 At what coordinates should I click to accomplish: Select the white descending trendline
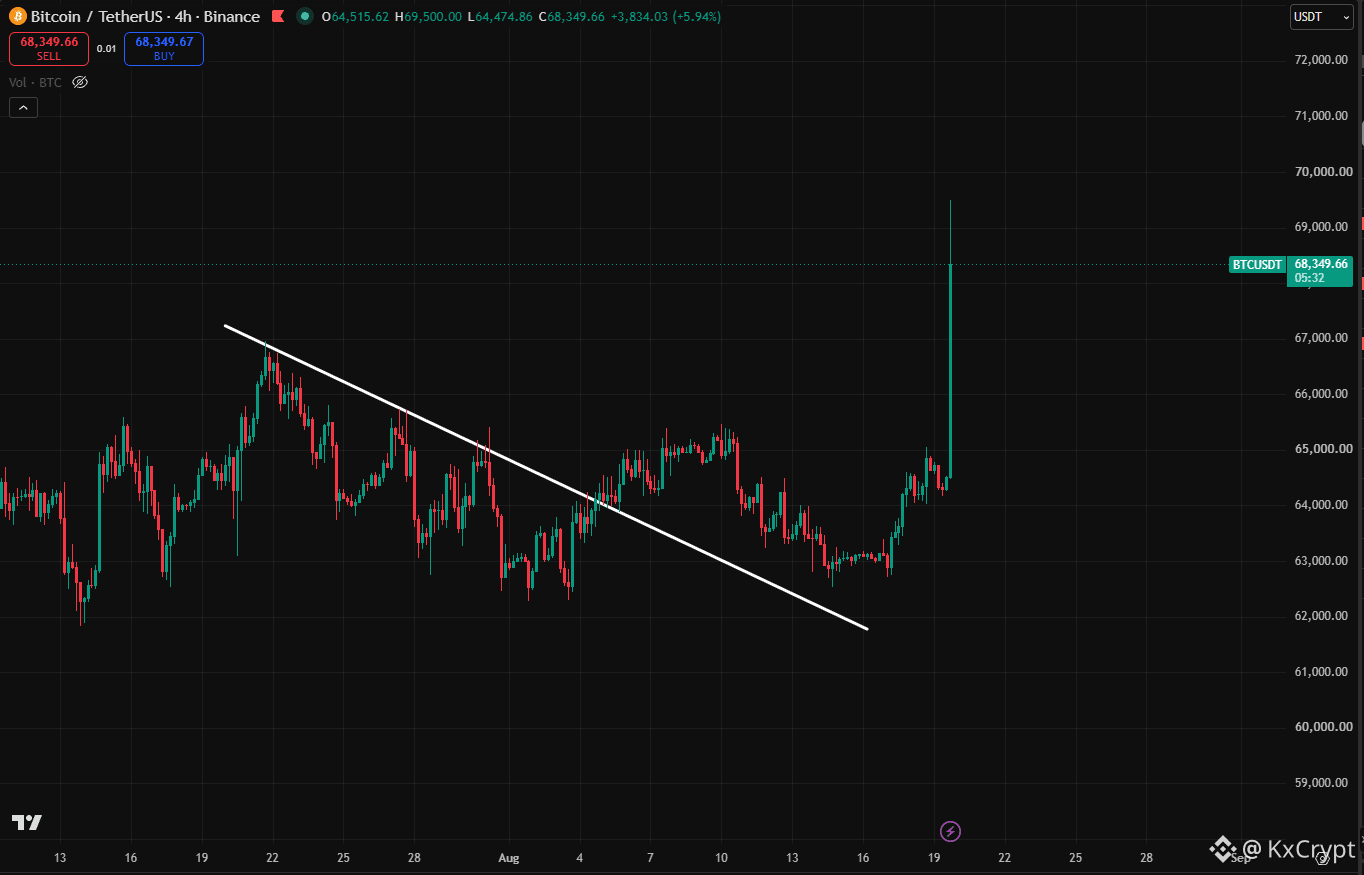coord(546,477)
